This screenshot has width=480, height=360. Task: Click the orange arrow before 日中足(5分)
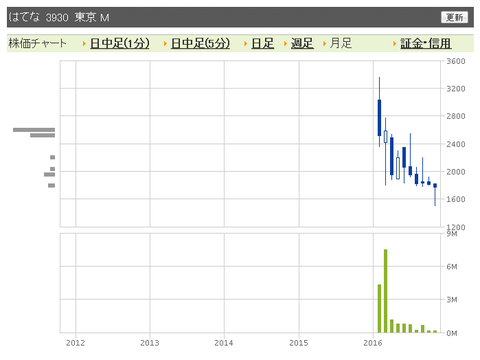165,44
